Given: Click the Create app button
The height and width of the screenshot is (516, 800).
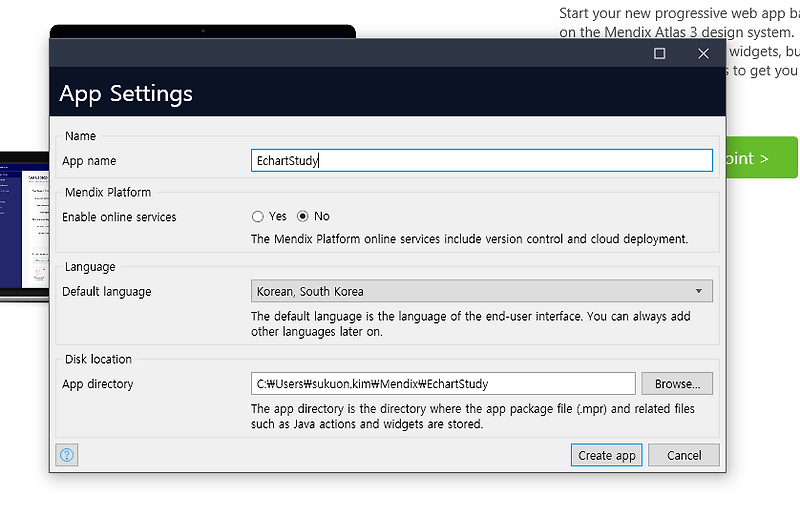Looking at the screenshot, I should 606,455.
